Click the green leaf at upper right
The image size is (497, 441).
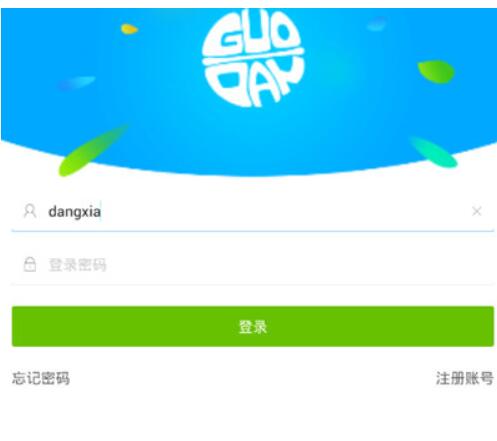point(436,72)
